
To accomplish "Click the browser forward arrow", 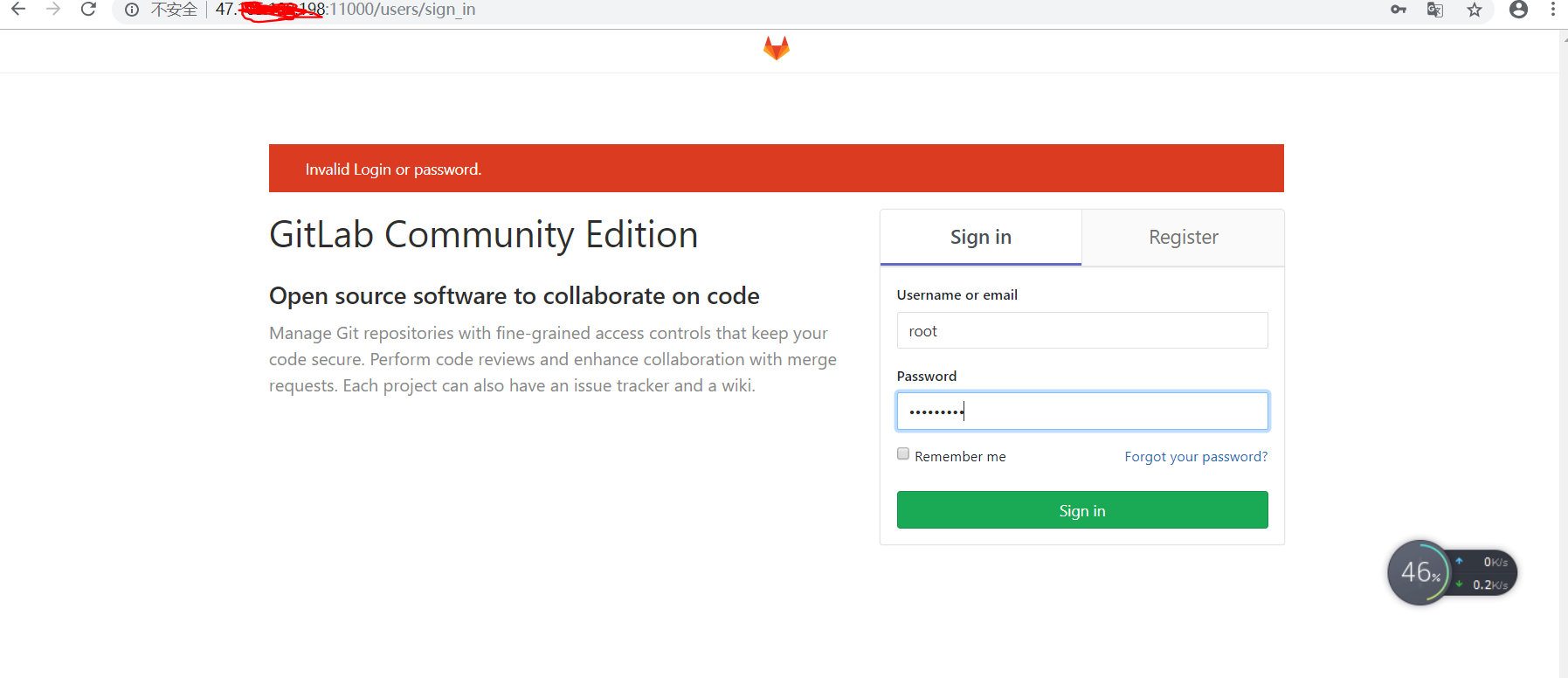I will [53, 10].
